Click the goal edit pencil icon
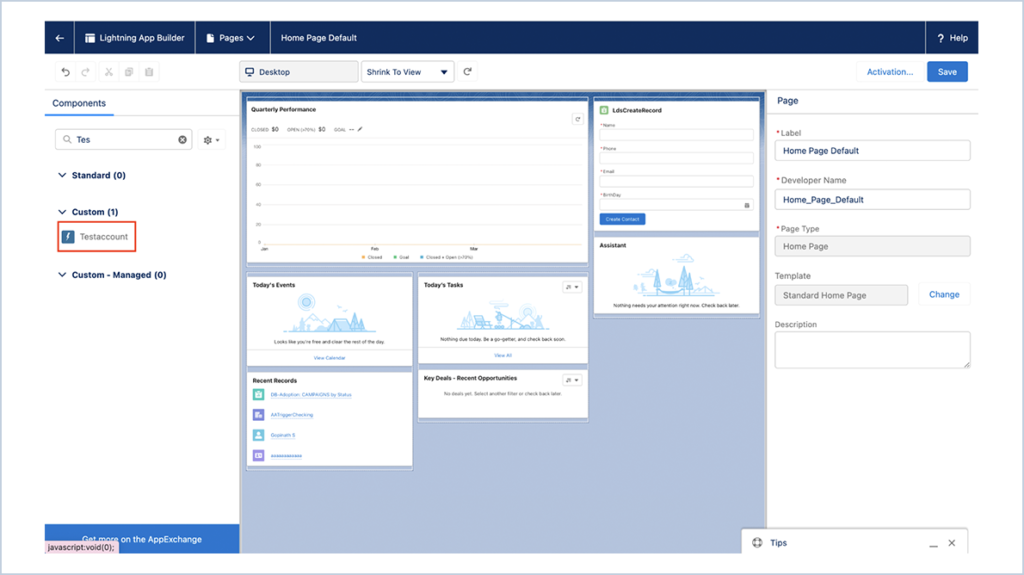 pos(360,129)
